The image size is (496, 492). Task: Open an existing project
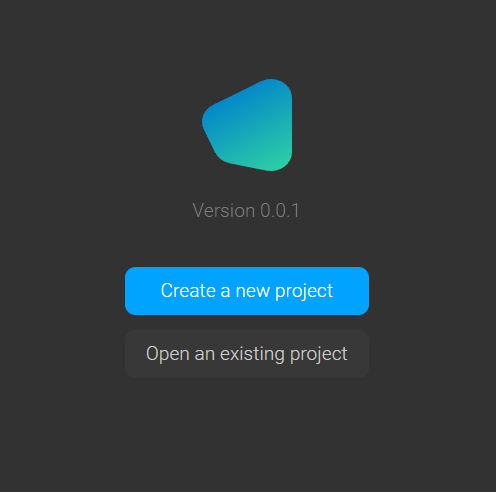pyautogui.click(x=247, y=354)
